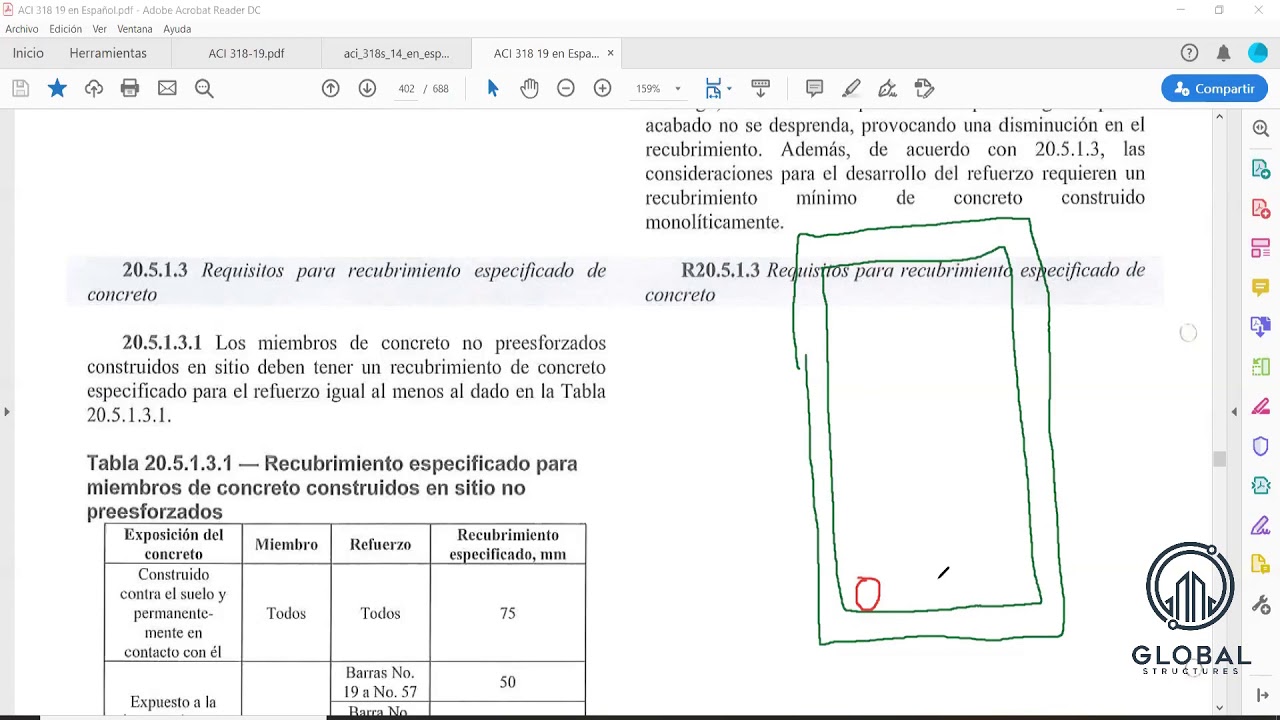
Task: Open the Edición menu
Action: [66, 29]
